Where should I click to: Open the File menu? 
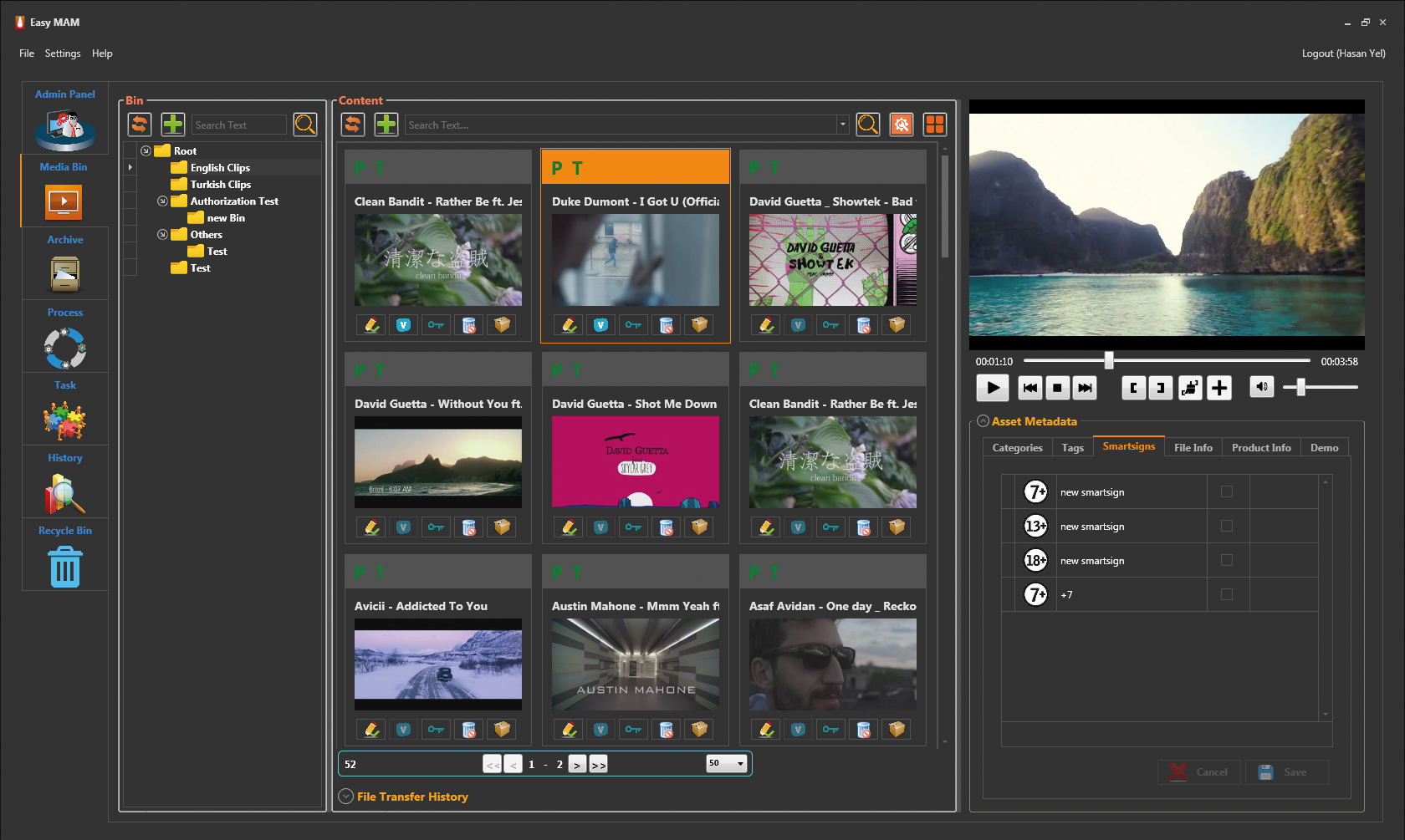click(27, 53)
